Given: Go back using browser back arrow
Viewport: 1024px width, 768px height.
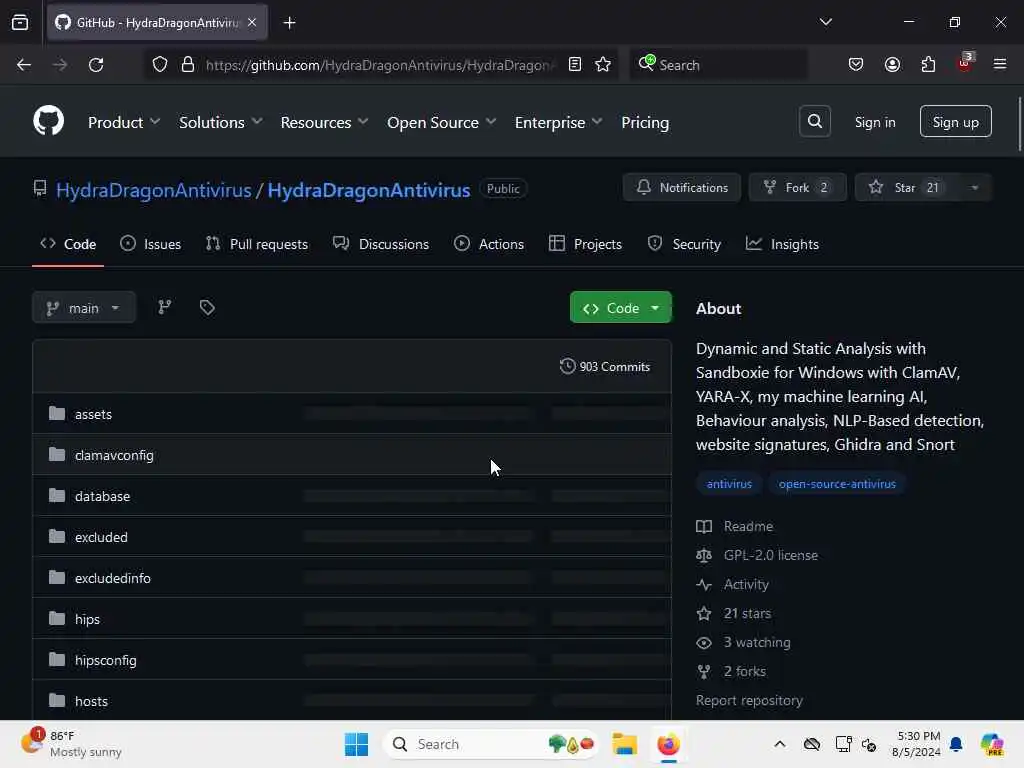Looking at the screenshot, I should coord(24,65).
